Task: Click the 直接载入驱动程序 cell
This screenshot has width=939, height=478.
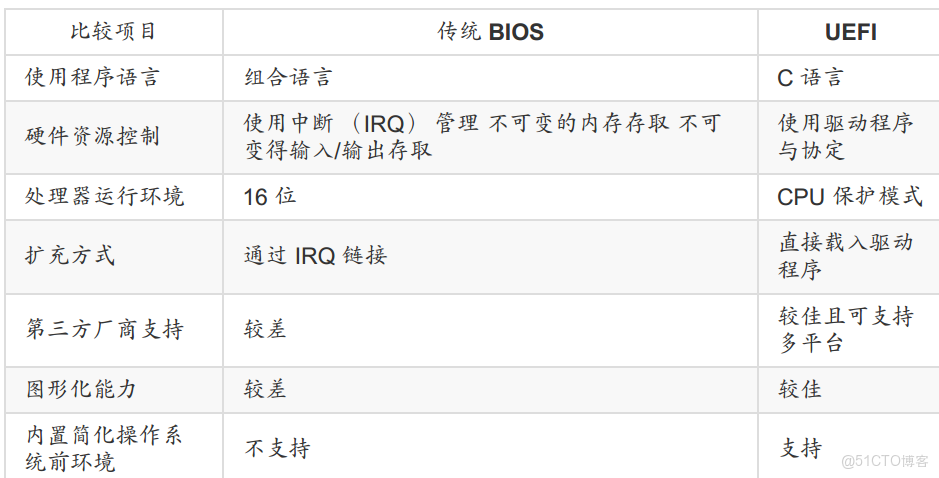Action: (x=845, y=256)
